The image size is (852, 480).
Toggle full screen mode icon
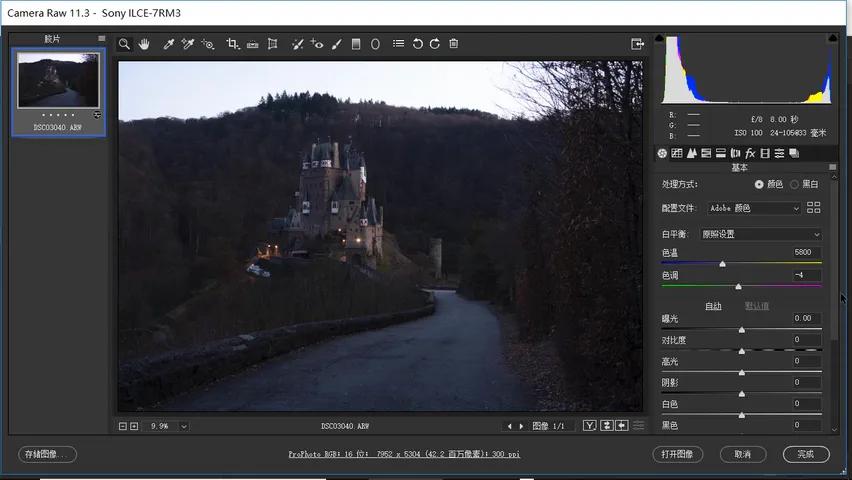point(637,44)
